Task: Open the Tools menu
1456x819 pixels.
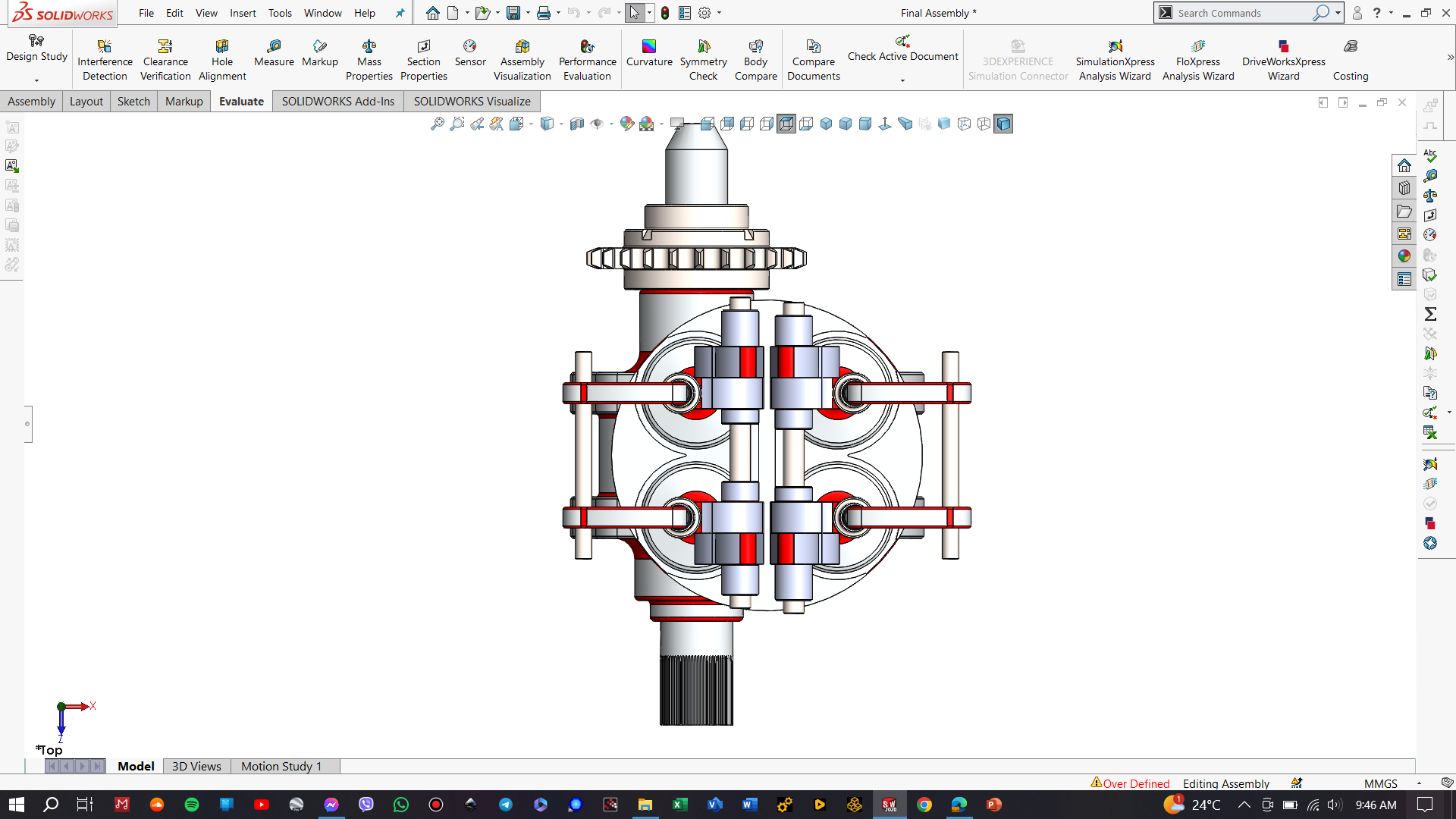Action: click(280, 13)
